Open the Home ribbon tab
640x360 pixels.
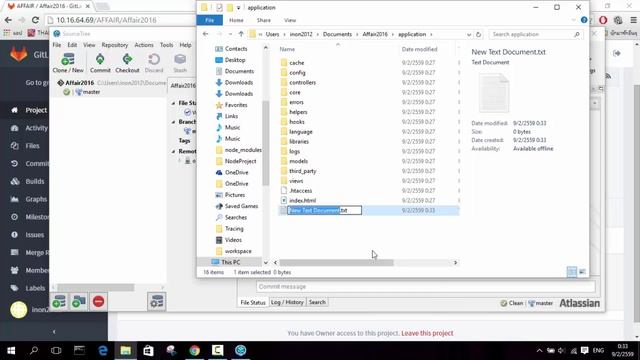(236, 20)
